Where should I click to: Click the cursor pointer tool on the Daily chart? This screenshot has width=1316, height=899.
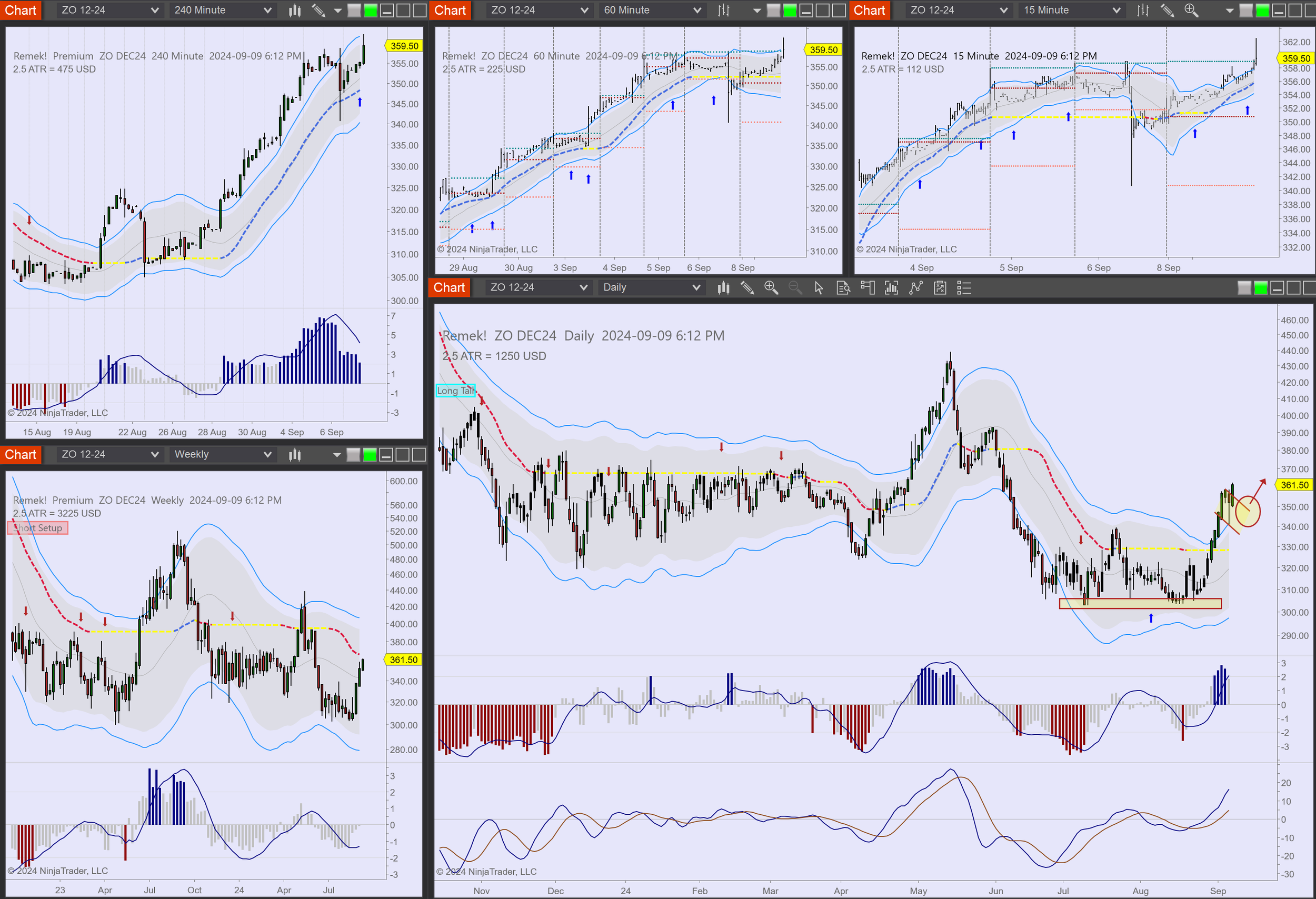click(x=819, y=287)
